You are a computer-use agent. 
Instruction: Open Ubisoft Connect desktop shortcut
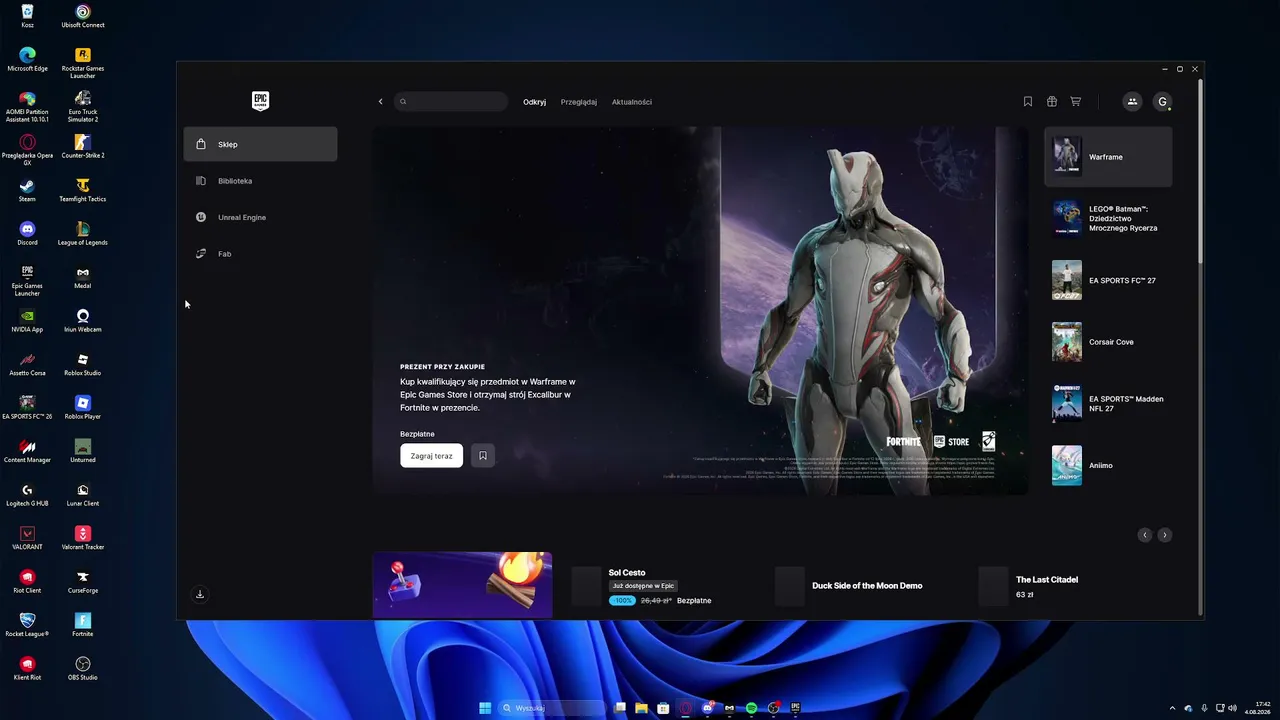click(83, 16)
